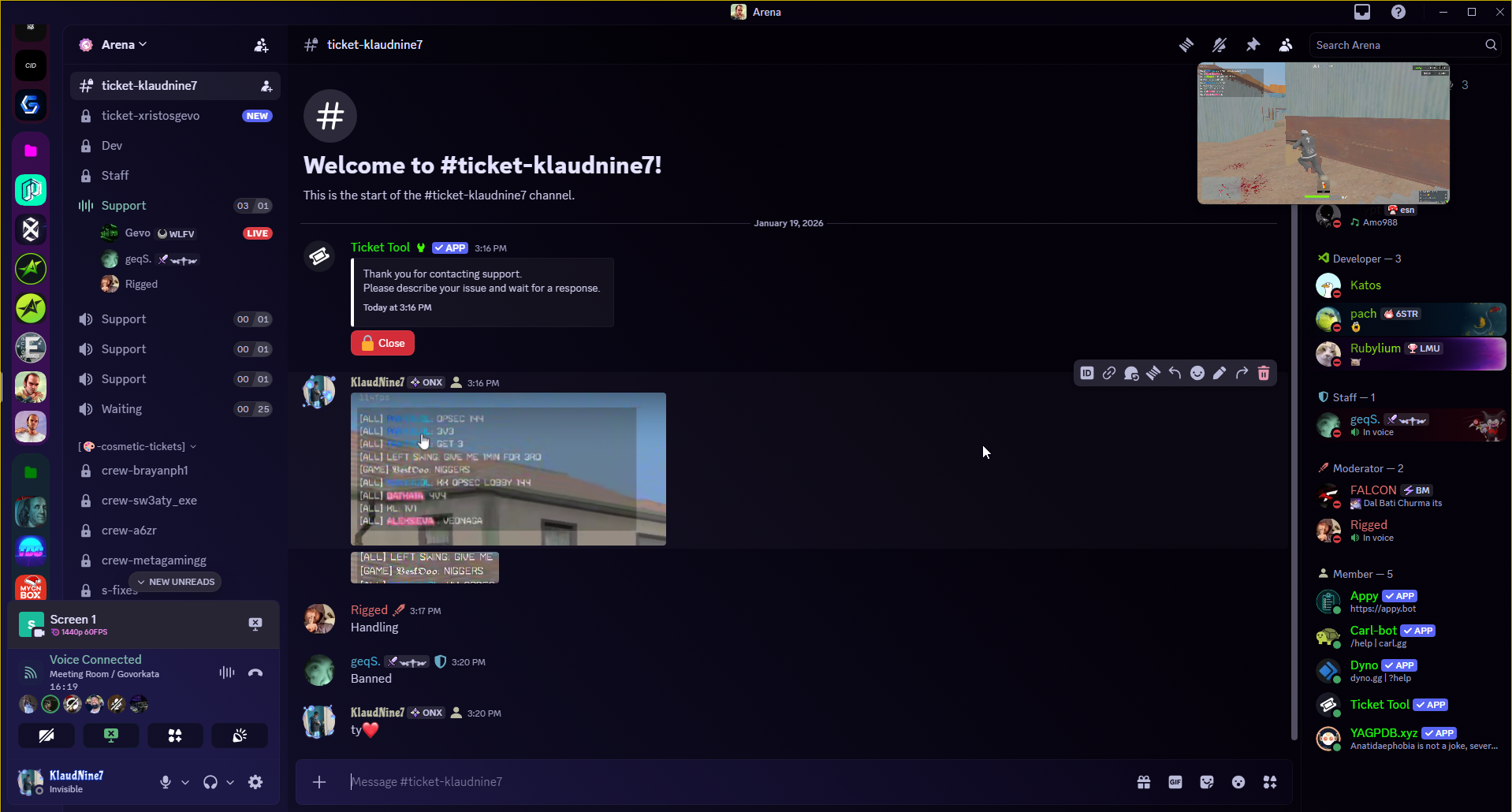Image resolution: width=1512 pixels, height=812 pixels.
Task: Toggle headphones deafen
Action: coord(210,782)
